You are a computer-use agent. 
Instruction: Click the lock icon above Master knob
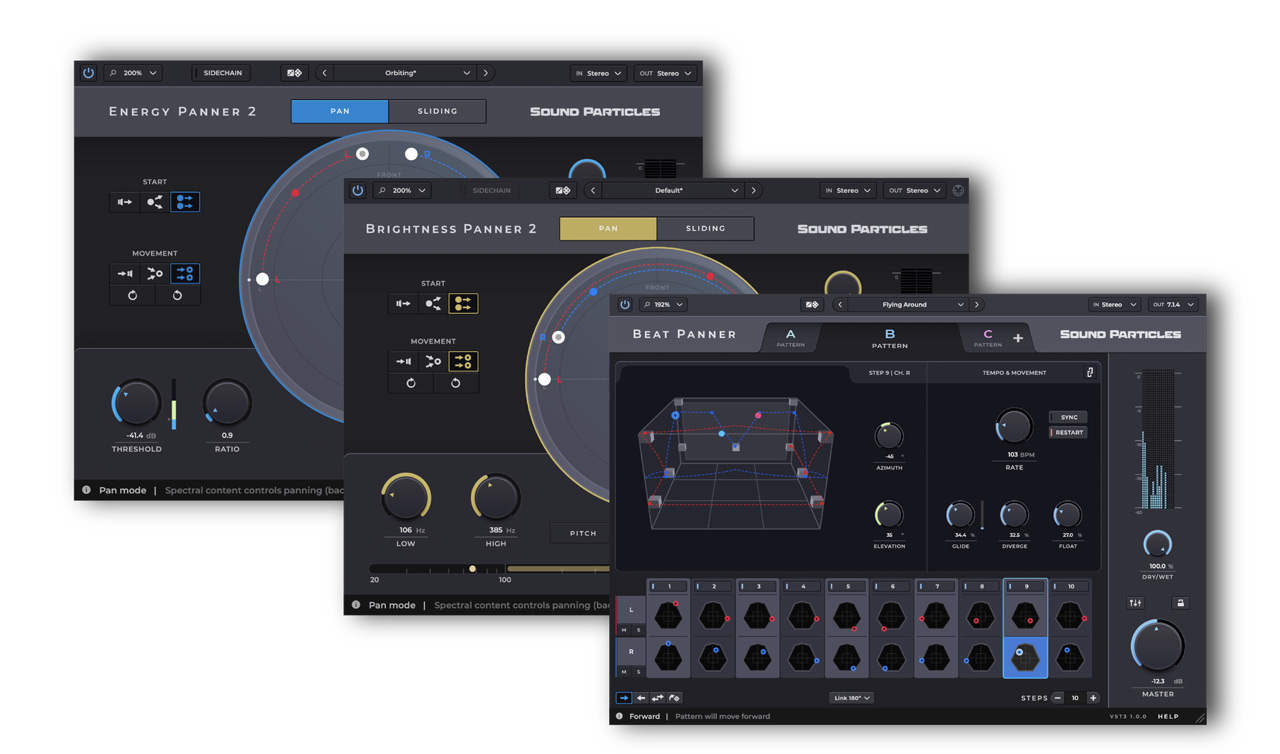click(x=1180, y=603)
